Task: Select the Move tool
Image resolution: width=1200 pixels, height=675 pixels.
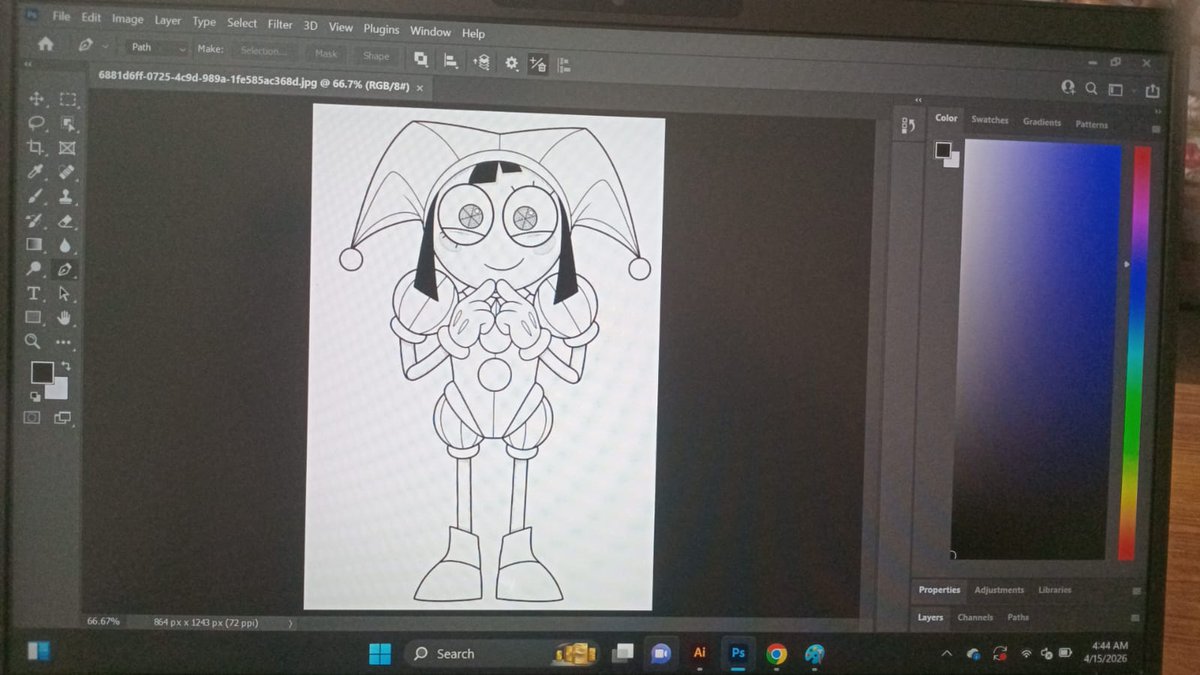Action: pos(35,98)
